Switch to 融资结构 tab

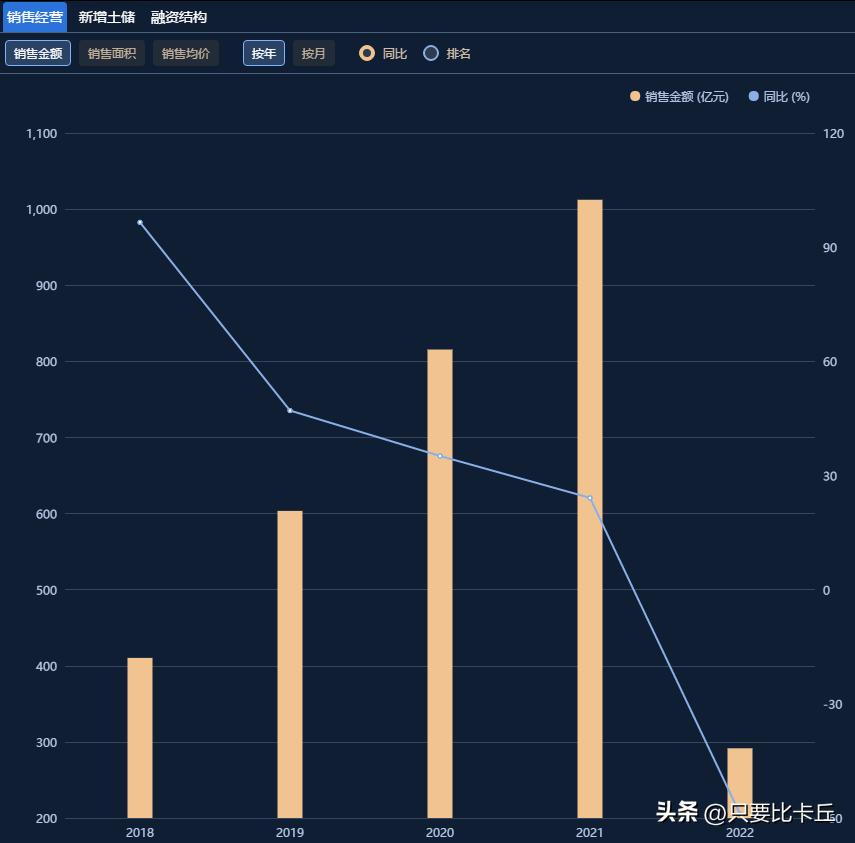coord(177,16)
